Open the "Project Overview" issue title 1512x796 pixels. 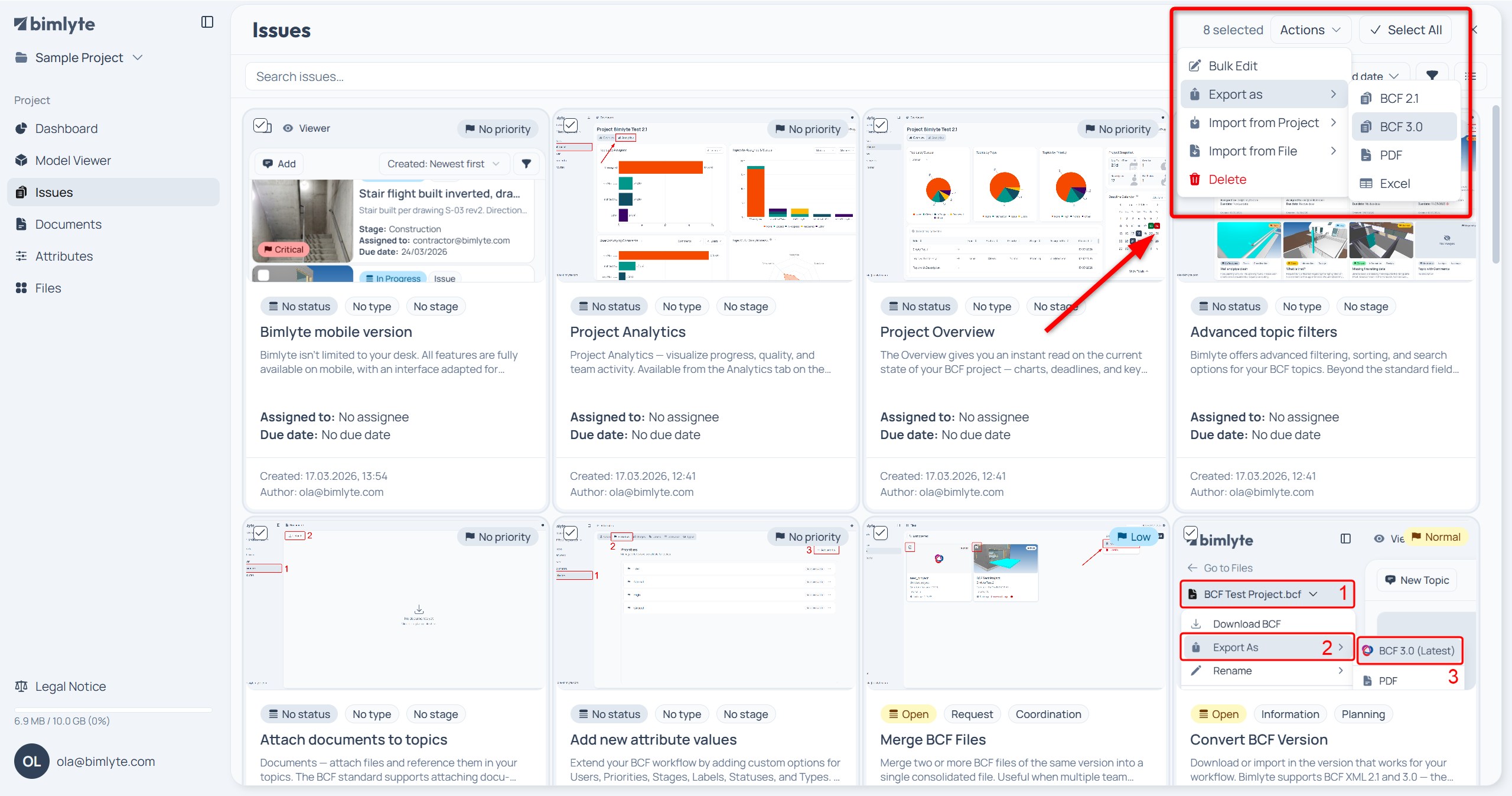937,332
